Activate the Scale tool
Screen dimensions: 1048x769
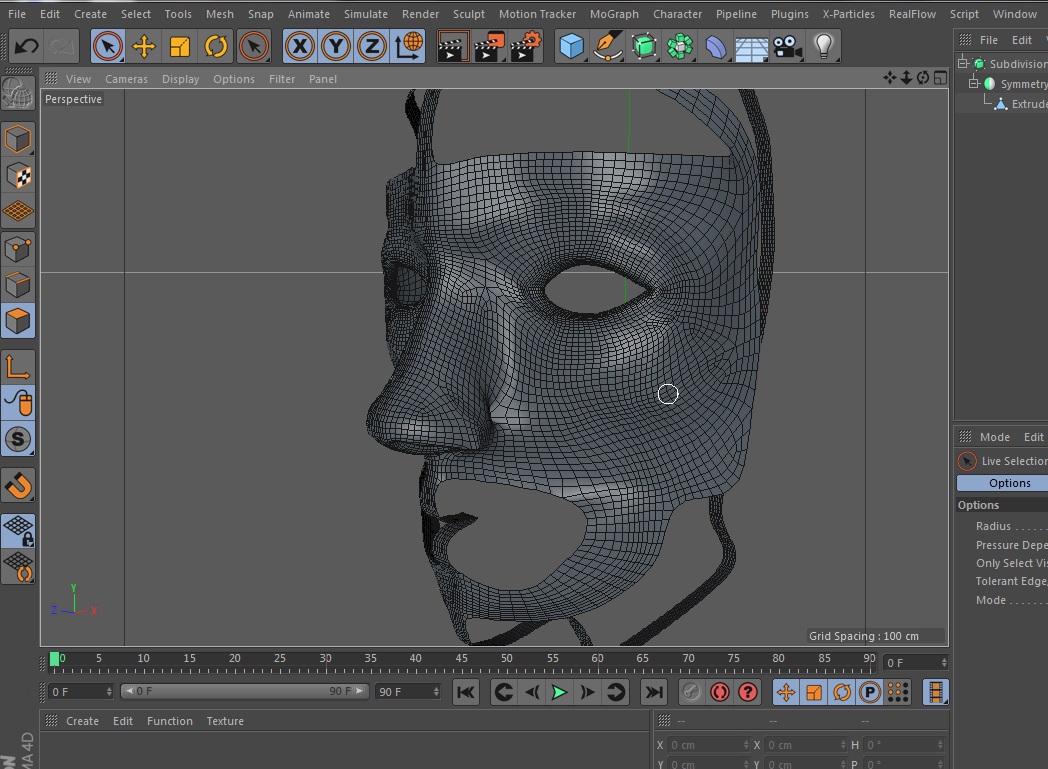tap(180, 46)
